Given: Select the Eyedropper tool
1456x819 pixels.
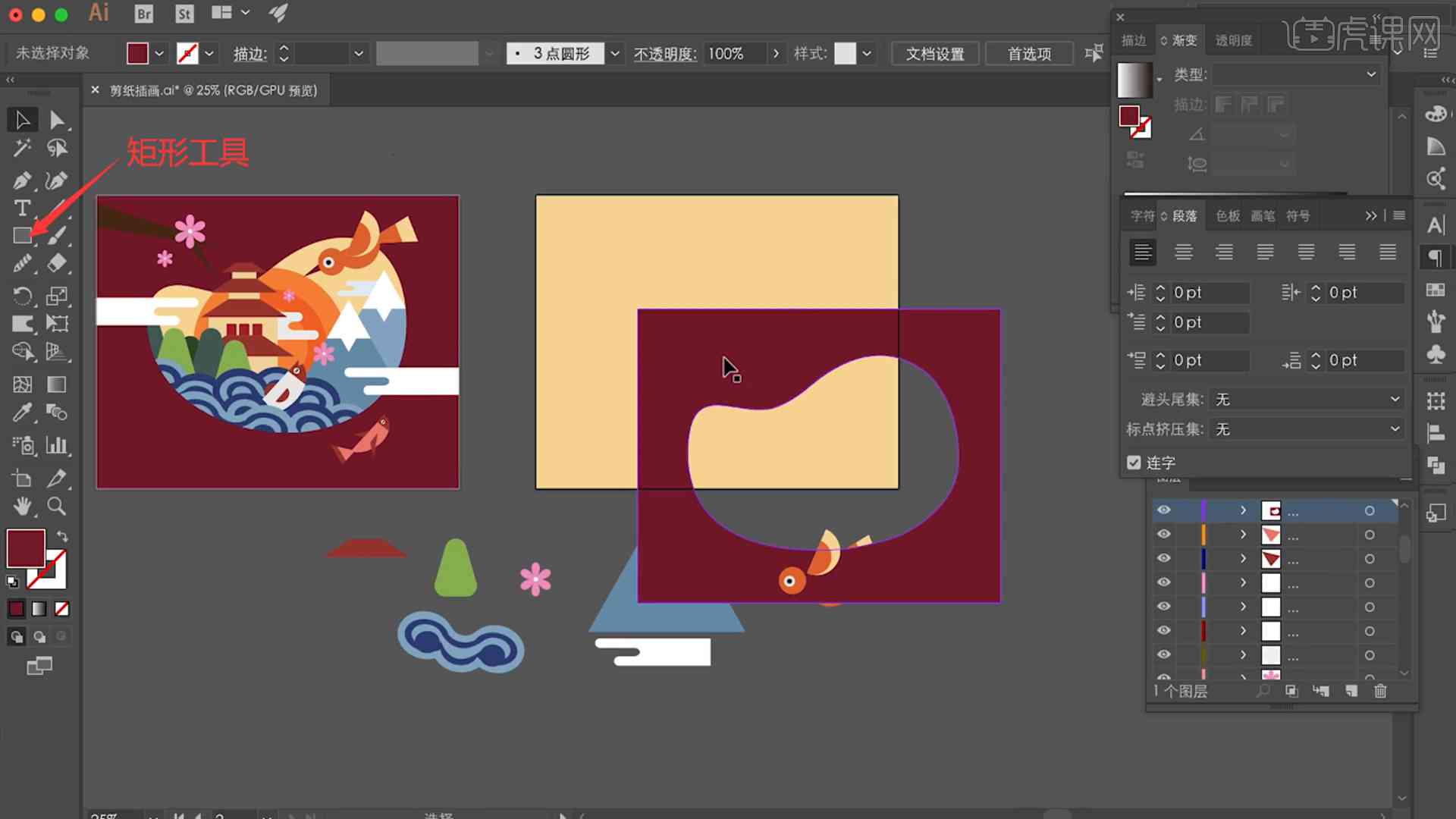Looking at the screenshot, I should 22,412.
